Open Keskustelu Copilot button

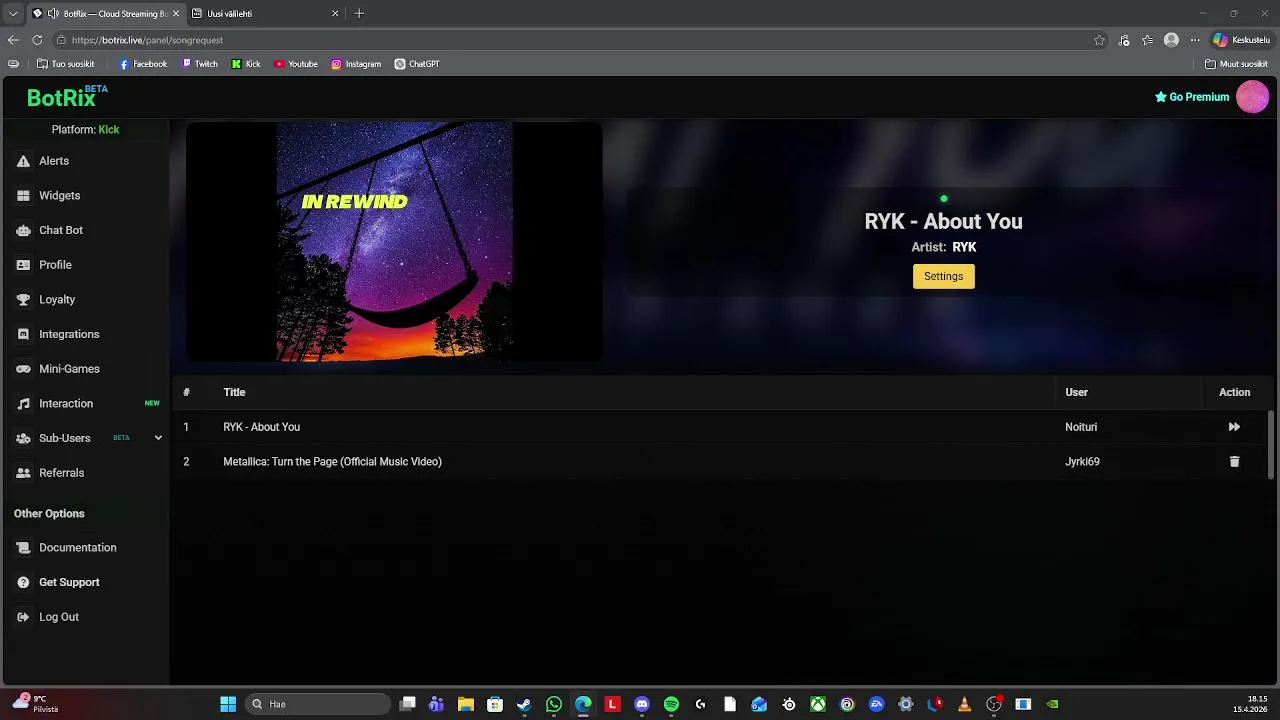tap(1241, 40)
